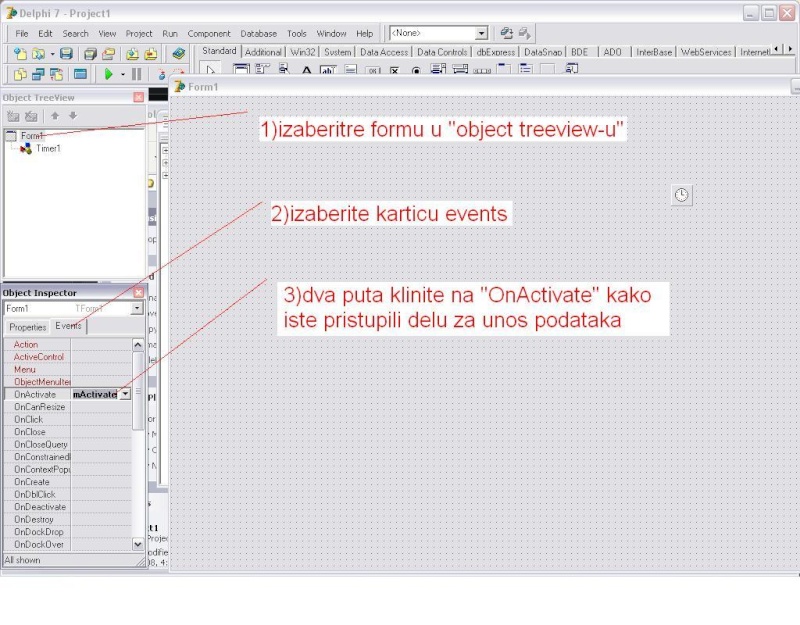Click Remove File from Project icon
The image size is (800, 625).
[151, 53]
